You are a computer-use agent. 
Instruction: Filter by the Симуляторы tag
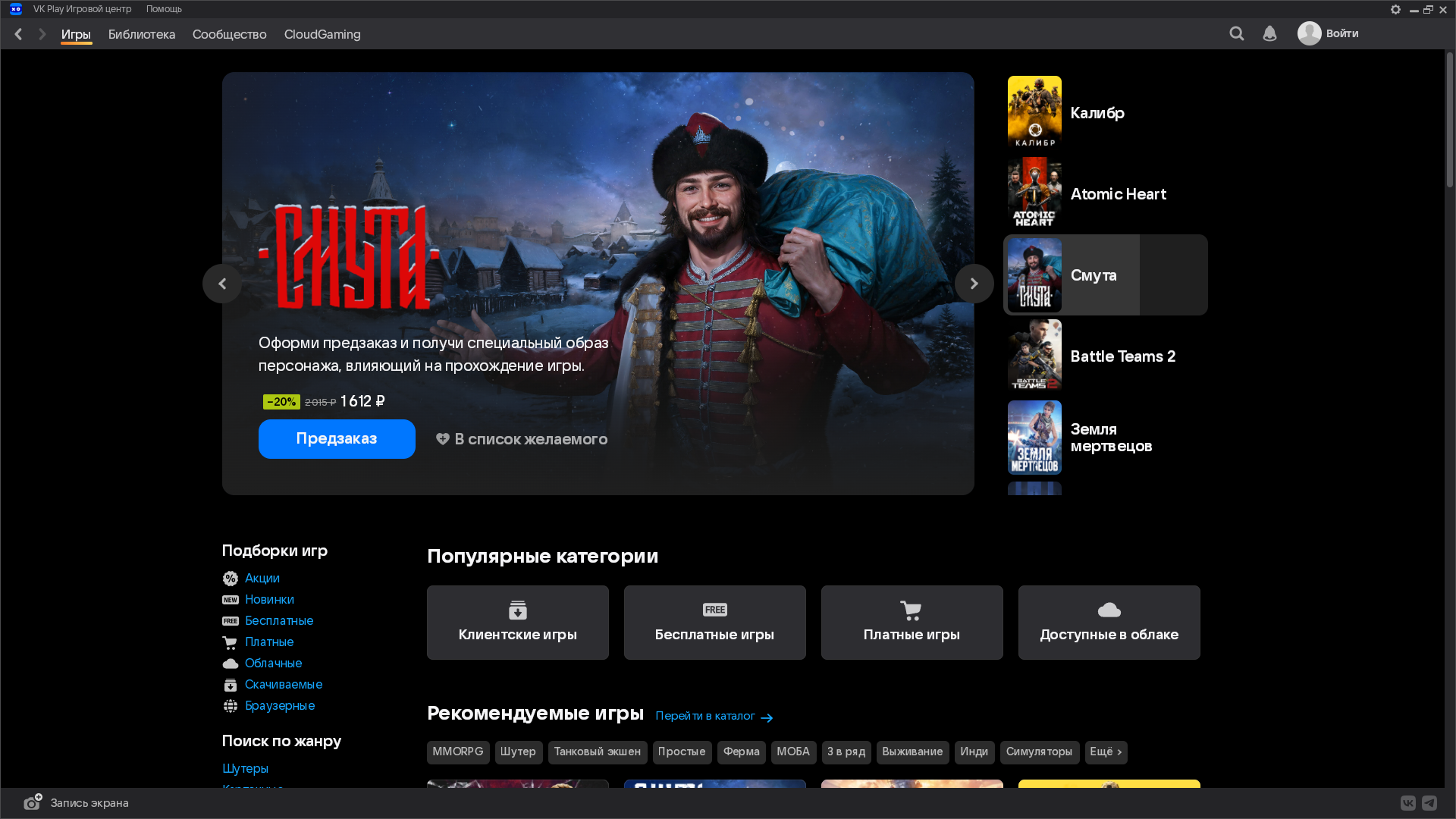pos(1040,752)
